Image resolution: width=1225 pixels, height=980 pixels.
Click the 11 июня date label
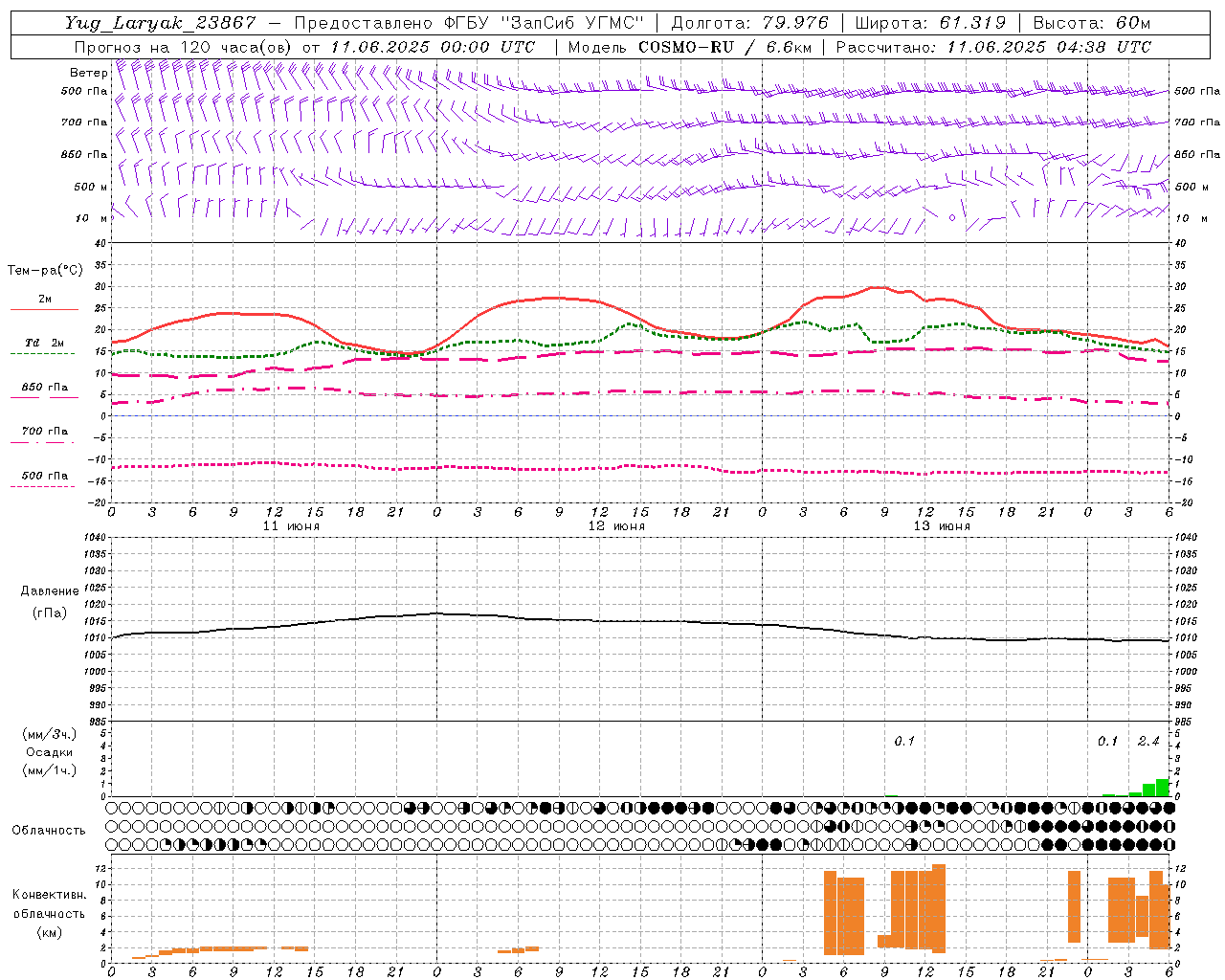tap(291, 525)
